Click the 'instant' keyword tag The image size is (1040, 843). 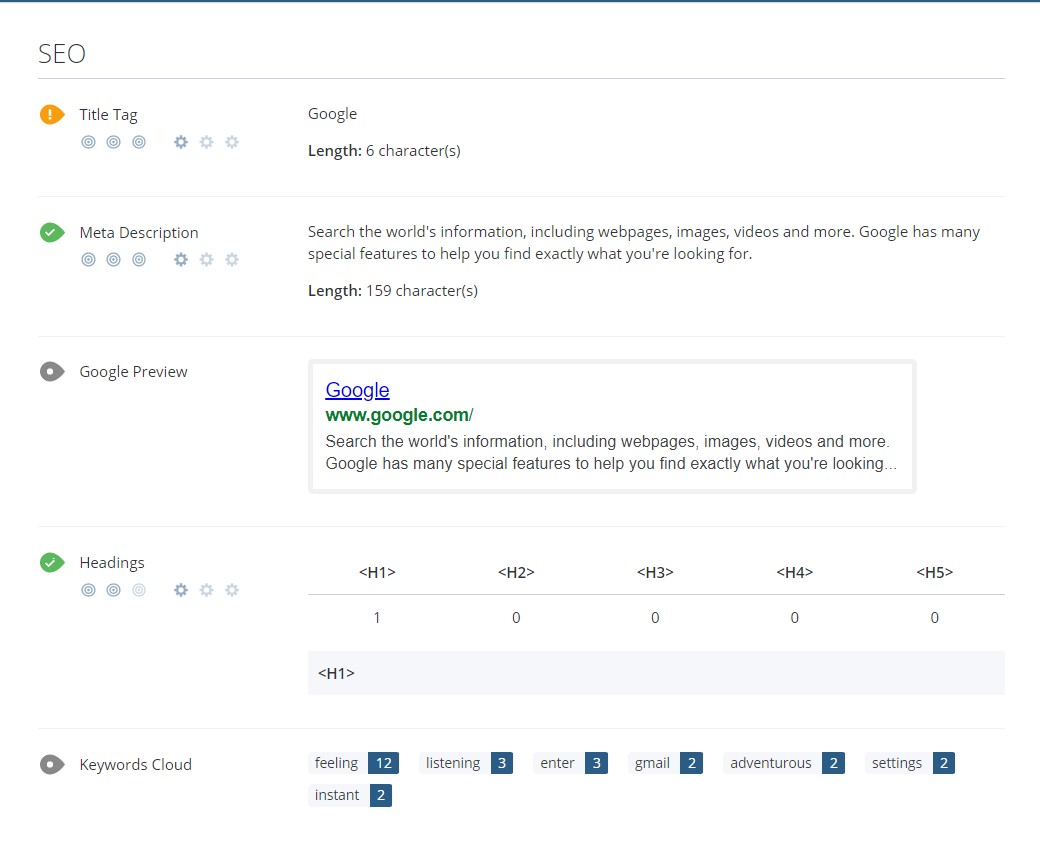[x=337, y=795]
